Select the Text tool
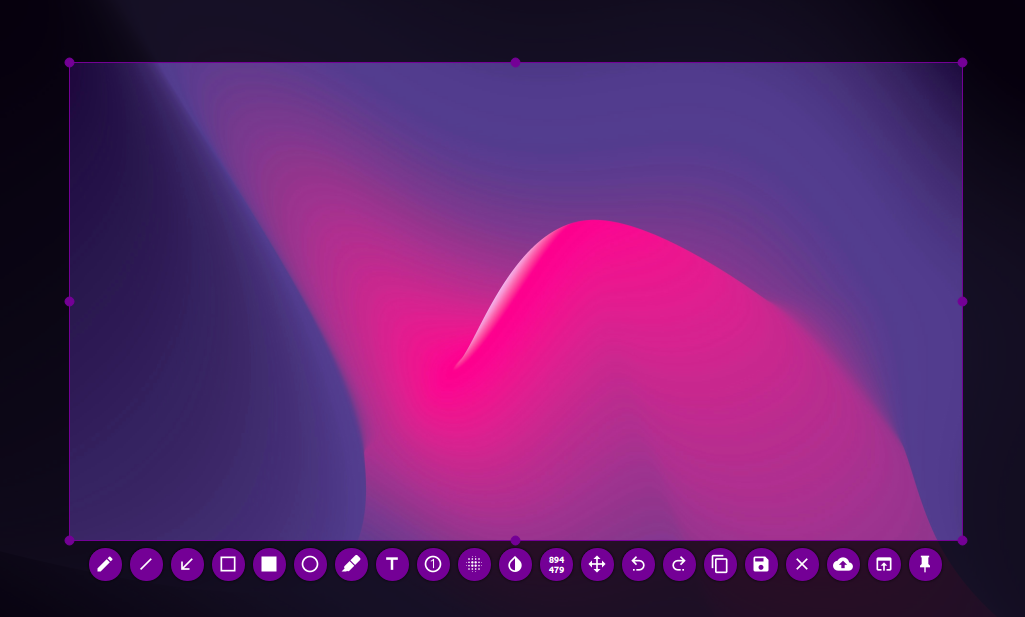Screen dimensions: 1025x617 tap(392, 564)
